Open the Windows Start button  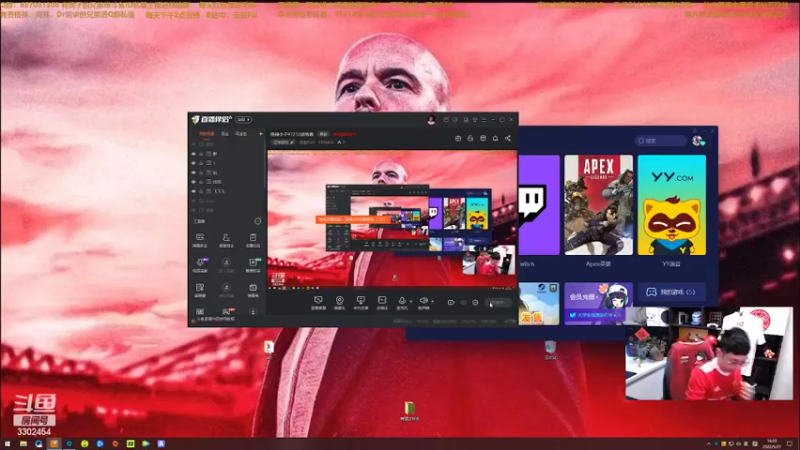pyautogui.click(x=7, y=444)
